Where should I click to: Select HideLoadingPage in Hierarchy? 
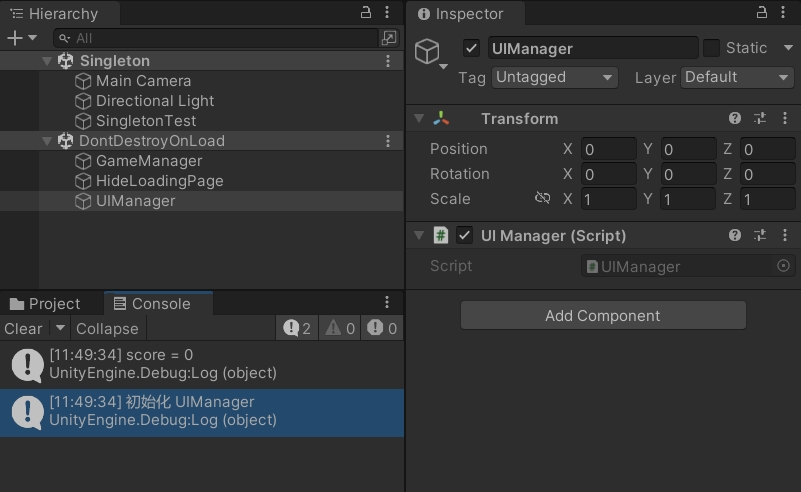click(x=159, y=181)
